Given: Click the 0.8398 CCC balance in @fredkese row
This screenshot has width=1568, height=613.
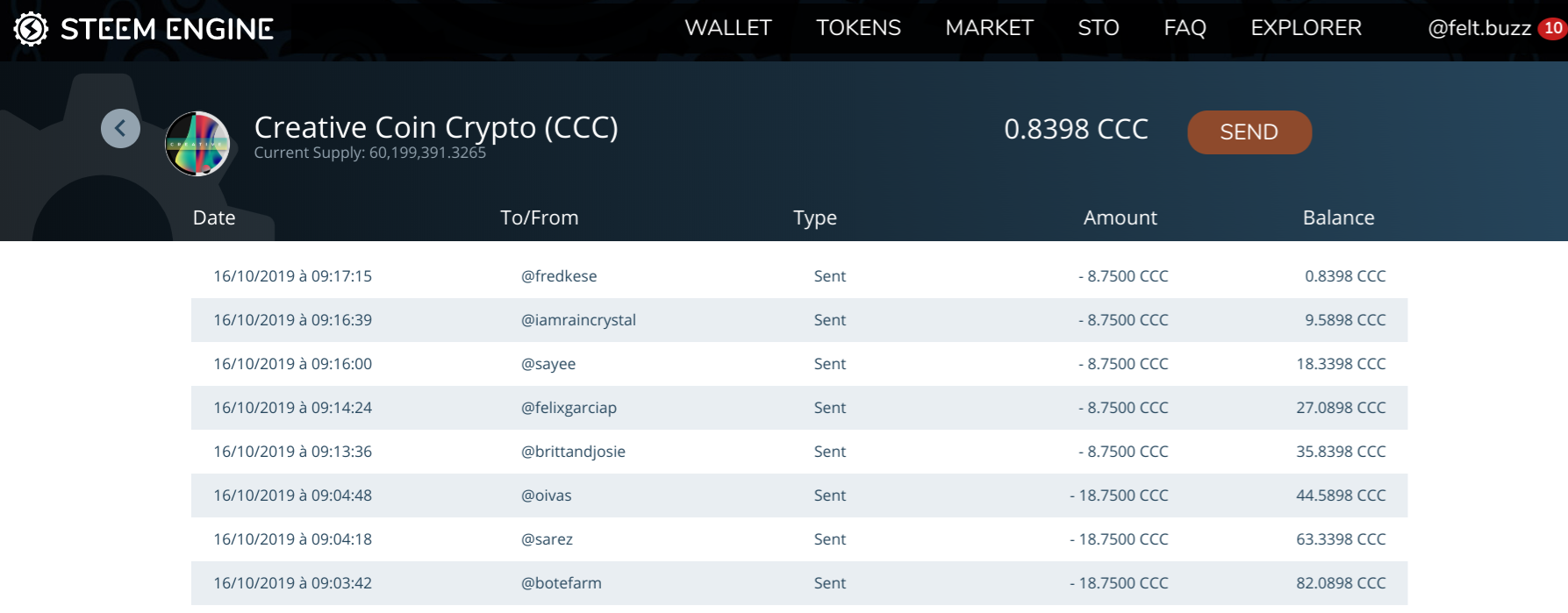Looking at the screenshot, I should point(1345,276).
